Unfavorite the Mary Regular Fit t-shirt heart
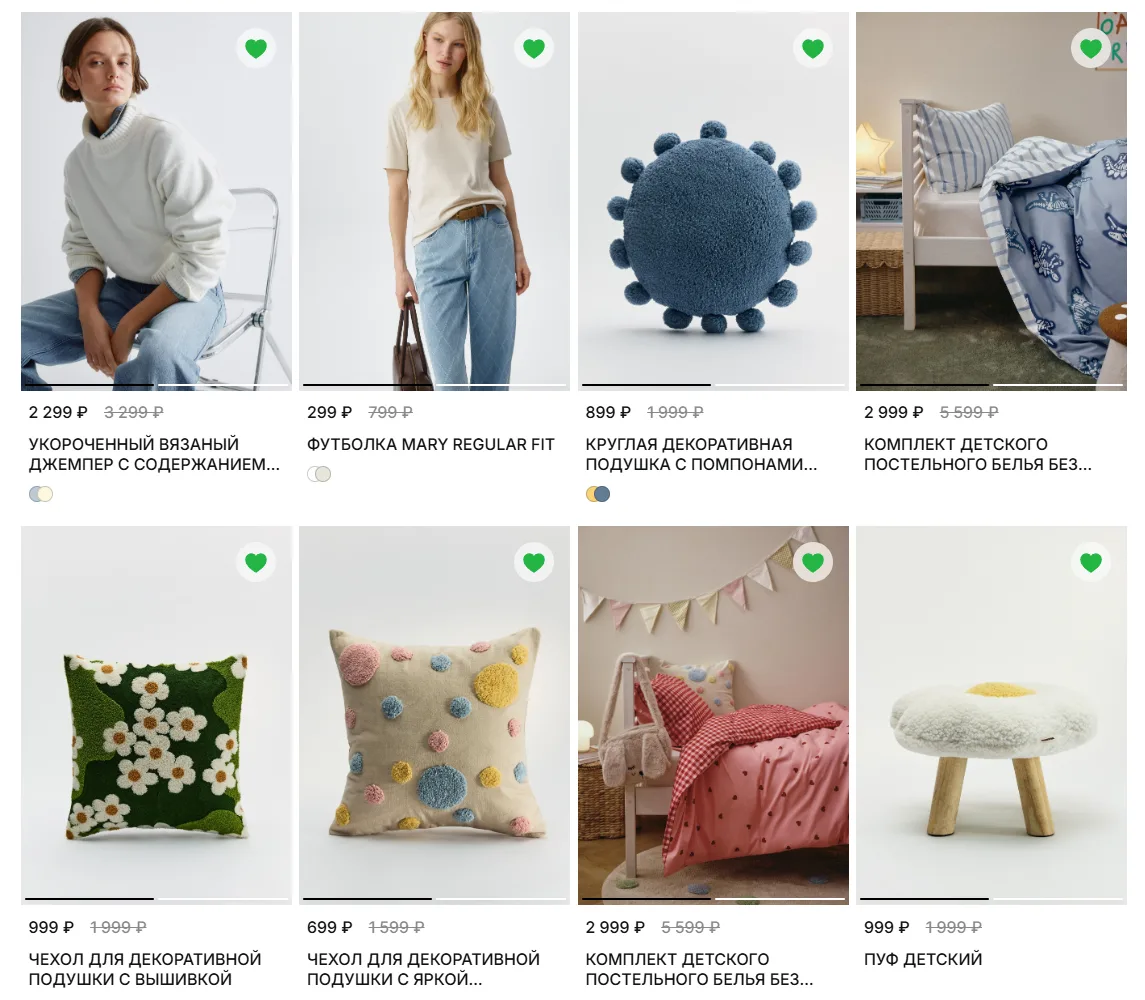Viewport: 1145px width, 1000px height. [x=534, y=48]
